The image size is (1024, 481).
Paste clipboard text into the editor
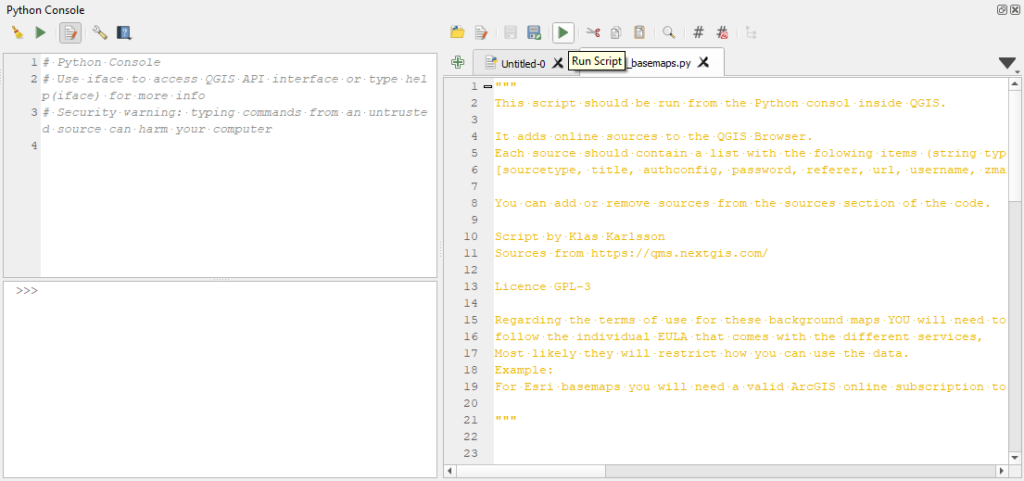coord(639,33)
